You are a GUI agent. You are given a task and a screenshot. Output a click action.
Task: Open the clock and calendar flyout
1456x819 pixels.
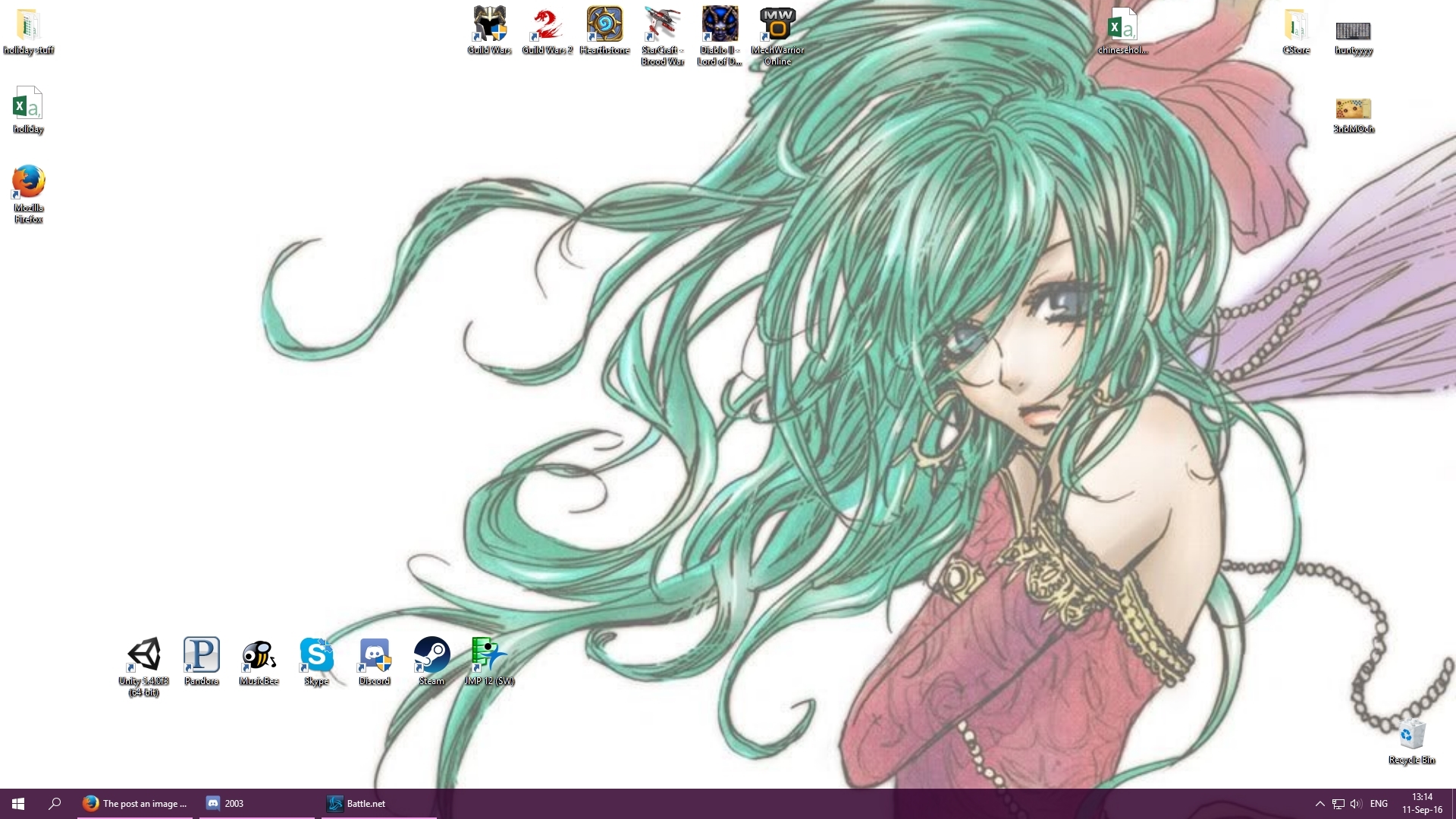point(1422,804)
